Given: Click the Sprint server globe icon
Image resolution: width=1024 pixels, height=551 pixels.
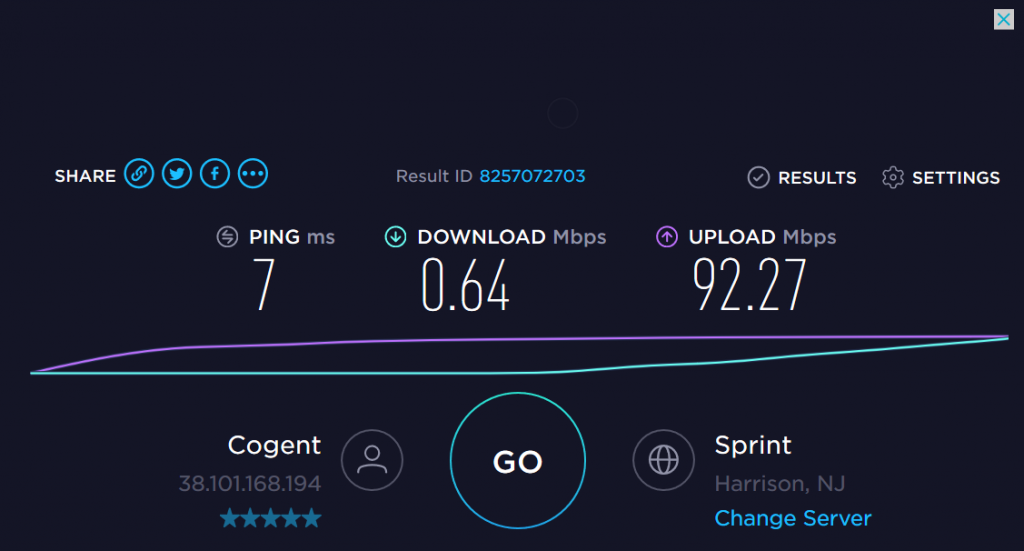Looking at the screenshot, I should [x=664, y=460].
